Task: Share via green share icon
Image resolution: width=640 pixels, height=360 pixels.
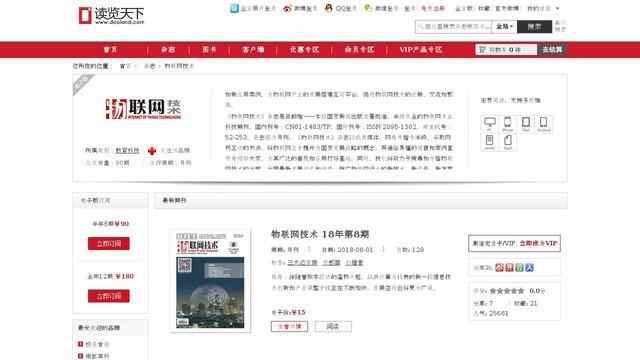Action: pos(519,268)
